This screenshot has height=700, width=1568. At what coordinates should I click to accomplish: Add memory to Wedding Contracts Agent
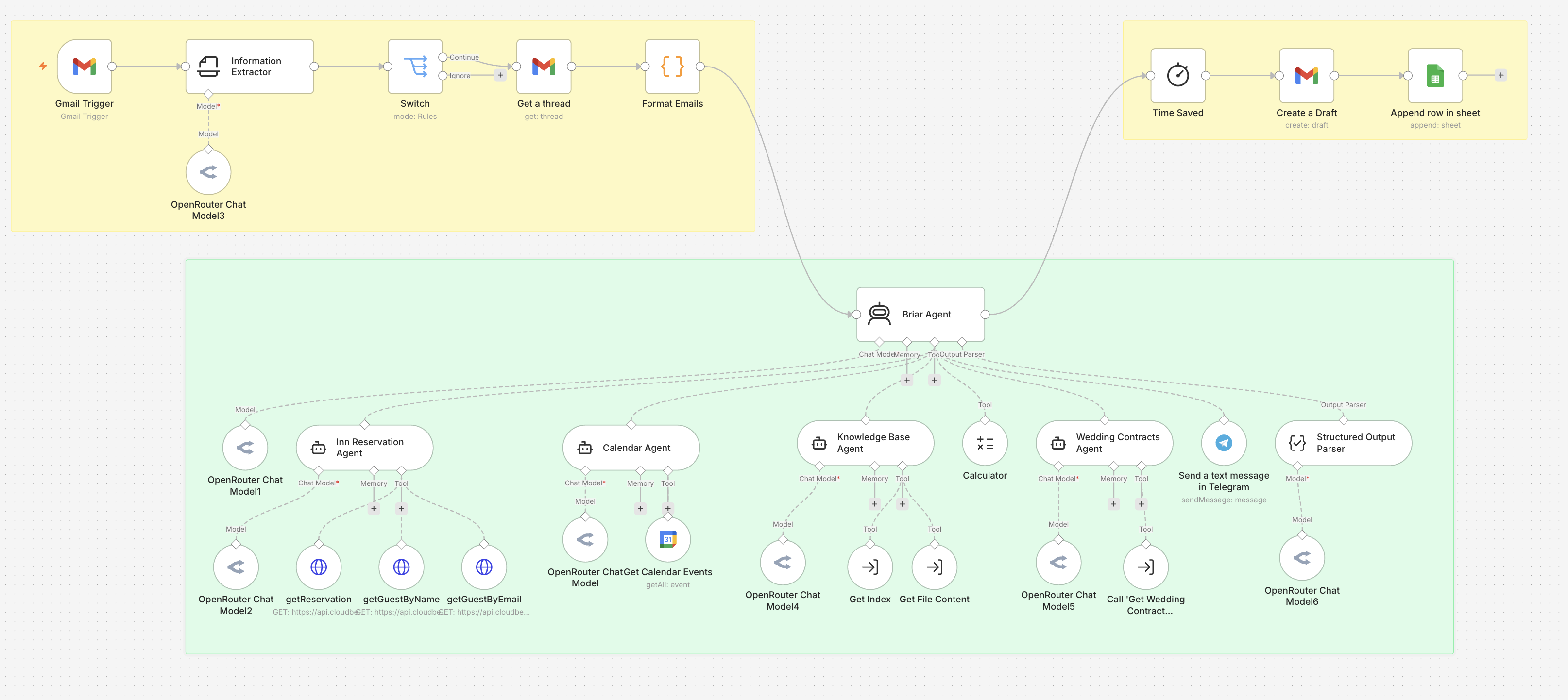1113,504
